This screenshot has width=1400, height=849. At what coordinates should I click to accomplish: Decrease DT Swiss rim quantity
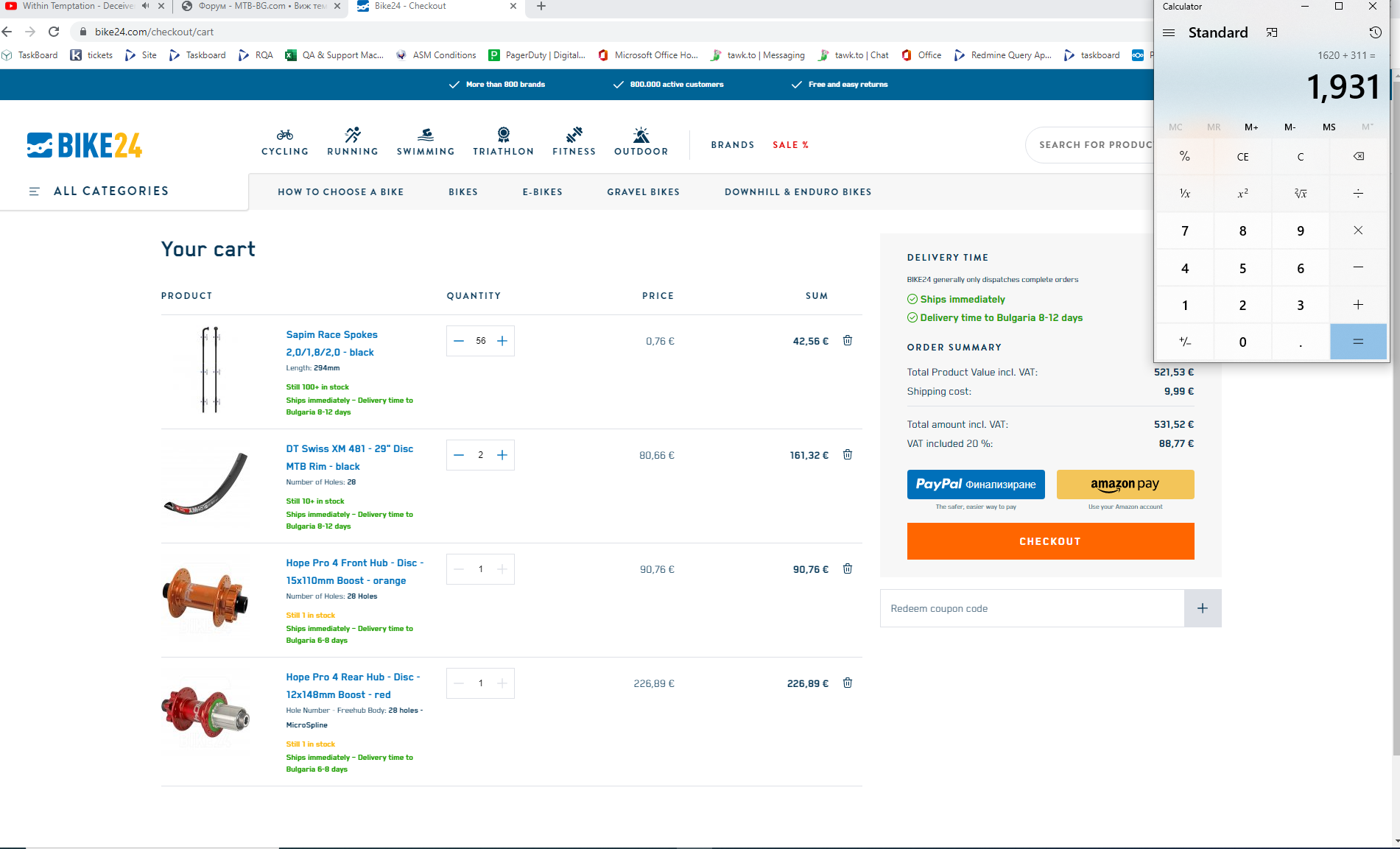(459, 455)
